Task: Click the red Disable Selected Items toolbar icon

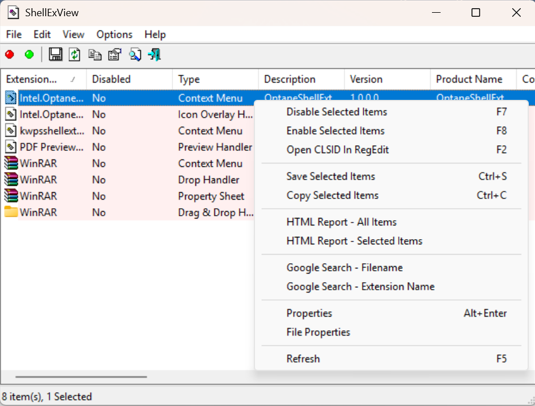Action: (10, 55)
